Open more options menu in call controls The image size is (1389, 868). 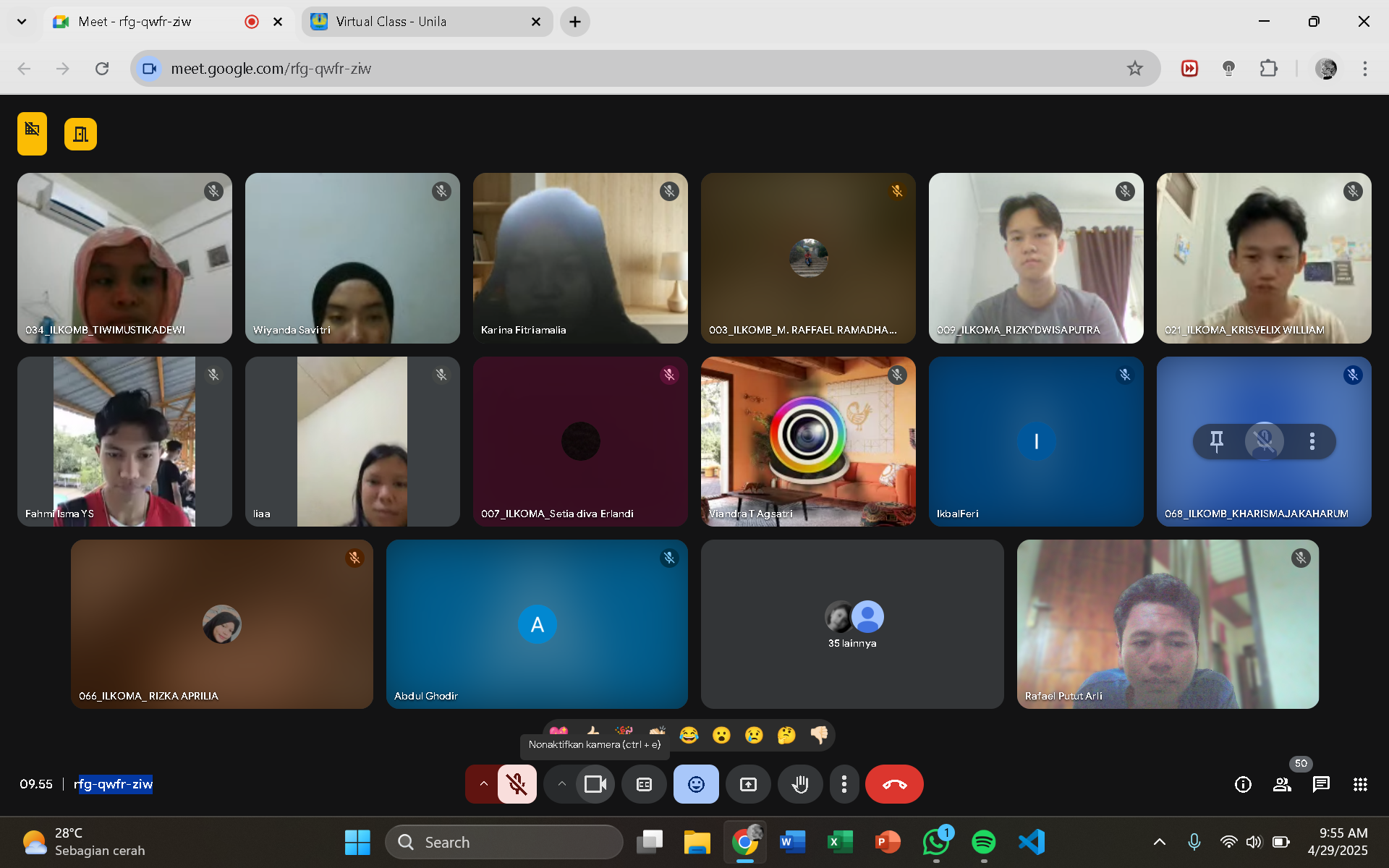[x=844, y=784]
